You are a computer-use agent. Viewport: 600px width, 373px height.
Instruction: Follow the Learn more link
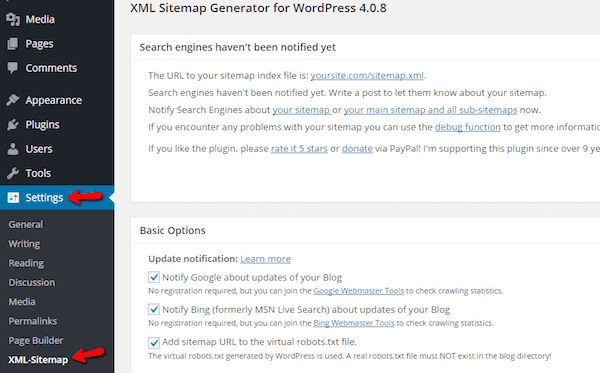click(x=265, y=259)
